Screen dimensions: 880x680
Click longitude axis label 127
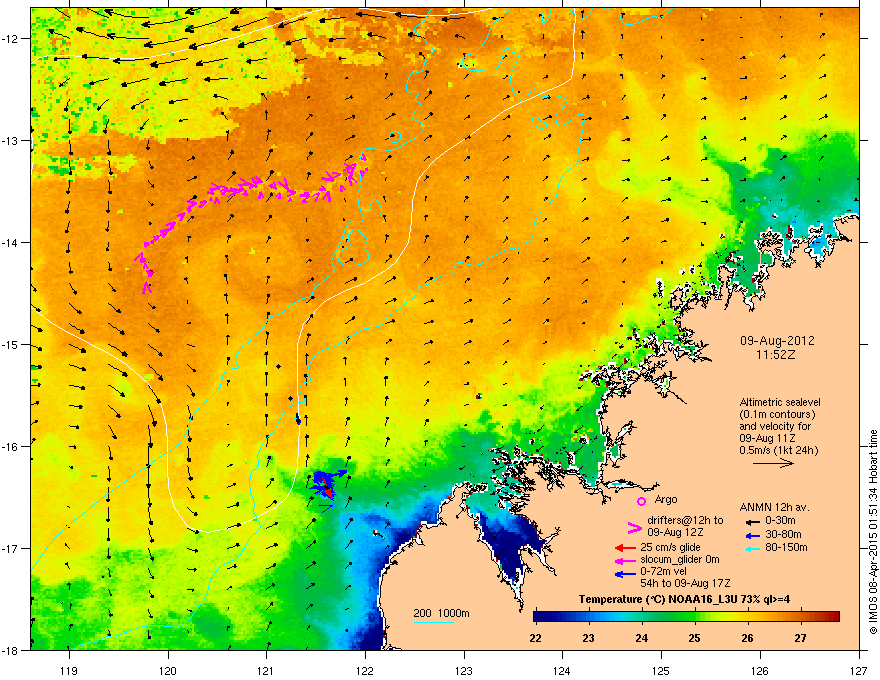pos(859,671)
